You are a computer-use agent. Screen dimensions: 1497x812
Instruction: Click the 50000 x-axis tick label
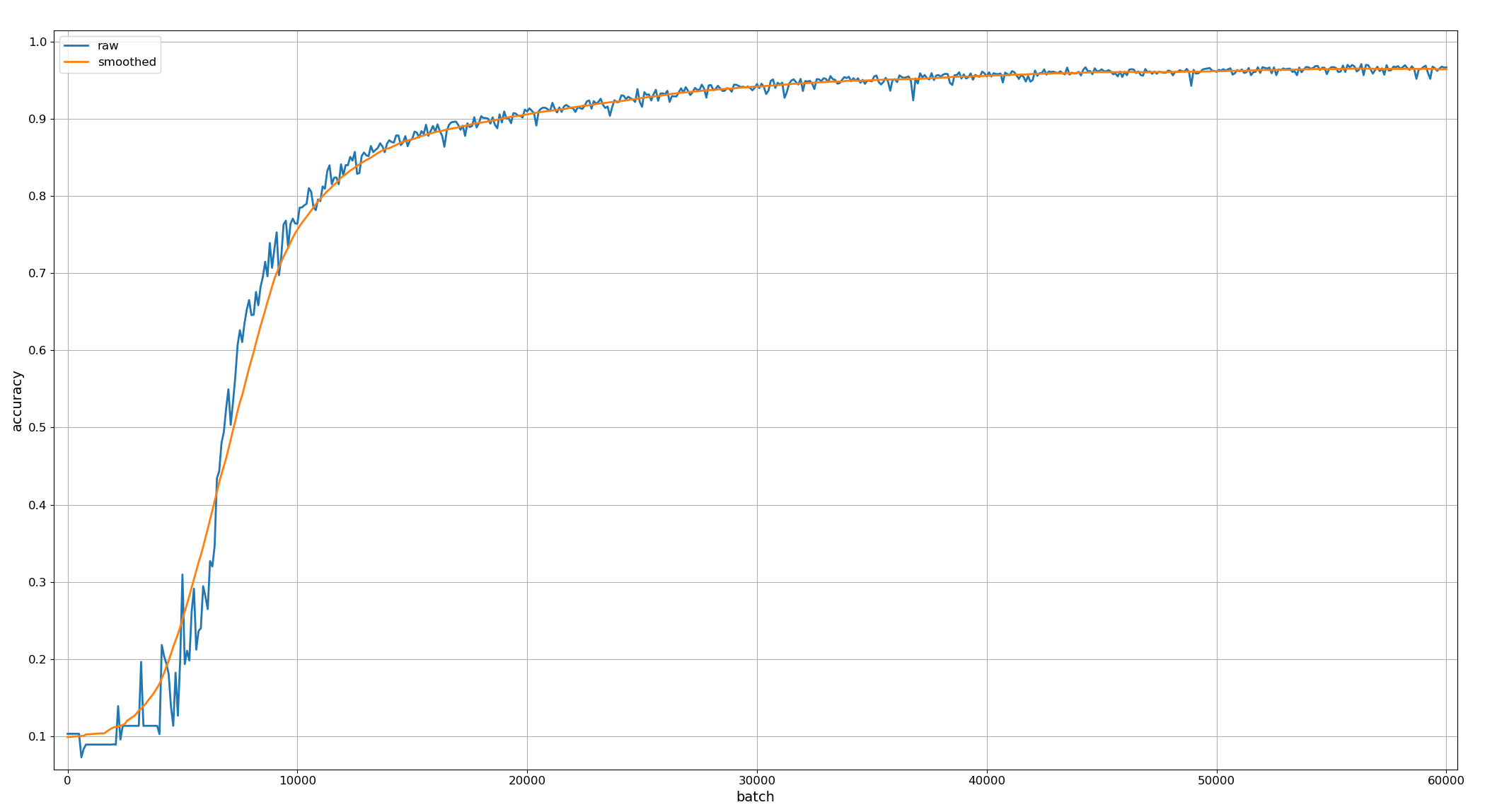[1217, 781]
